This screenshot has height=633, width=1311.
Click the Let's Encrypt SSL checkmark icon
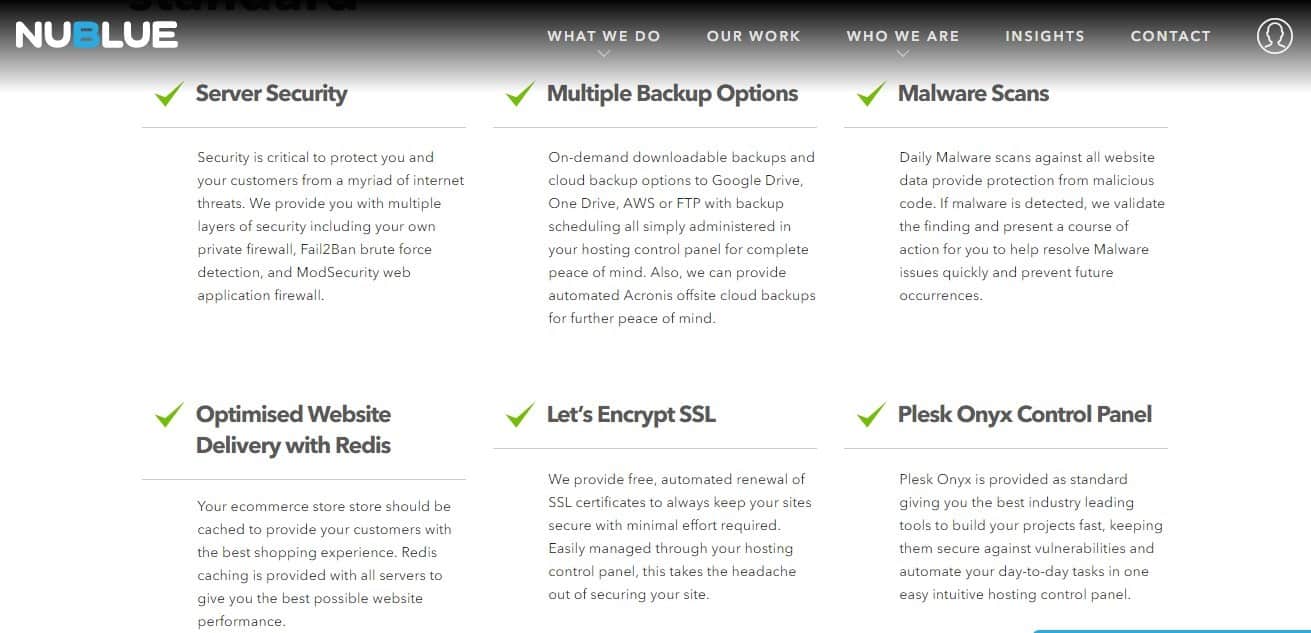click(x=520, y=415)
